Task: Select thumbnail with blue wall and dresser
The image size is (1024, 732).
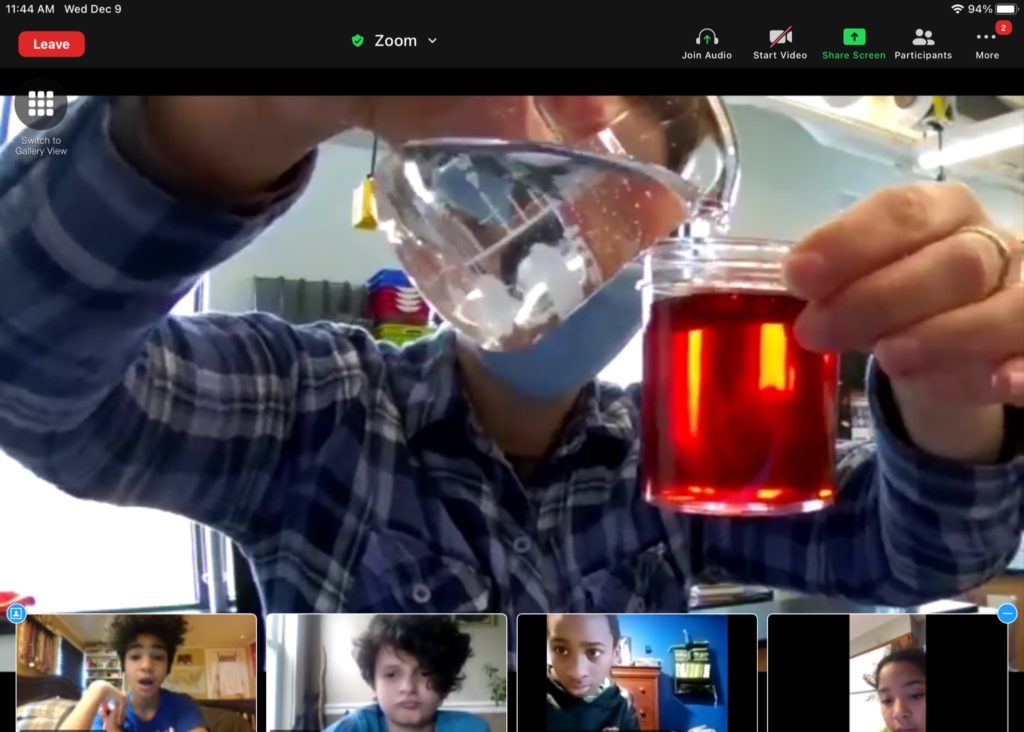Action: click(x=637, y=673)
